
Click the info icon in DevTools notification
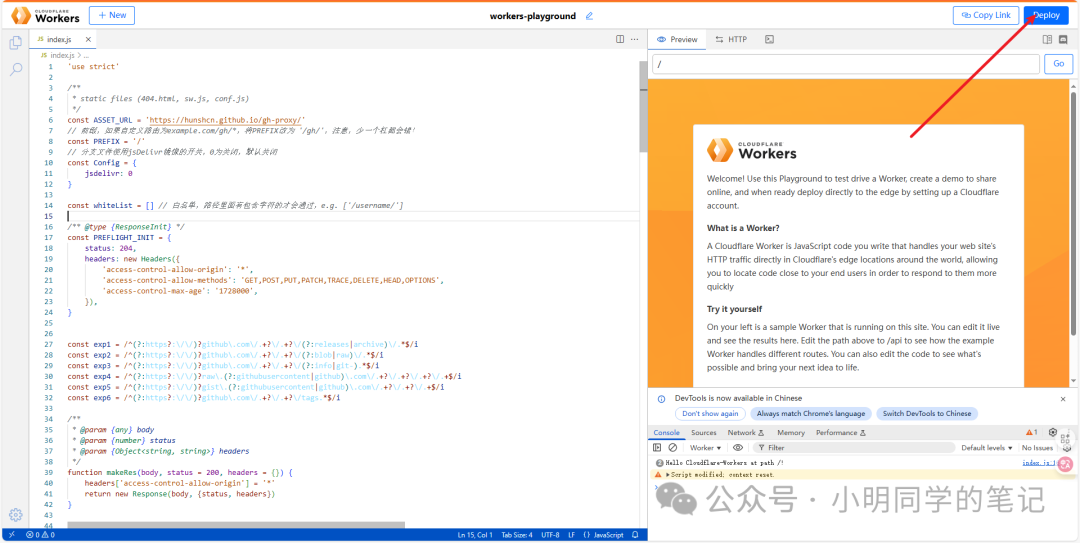pos(661,398)
